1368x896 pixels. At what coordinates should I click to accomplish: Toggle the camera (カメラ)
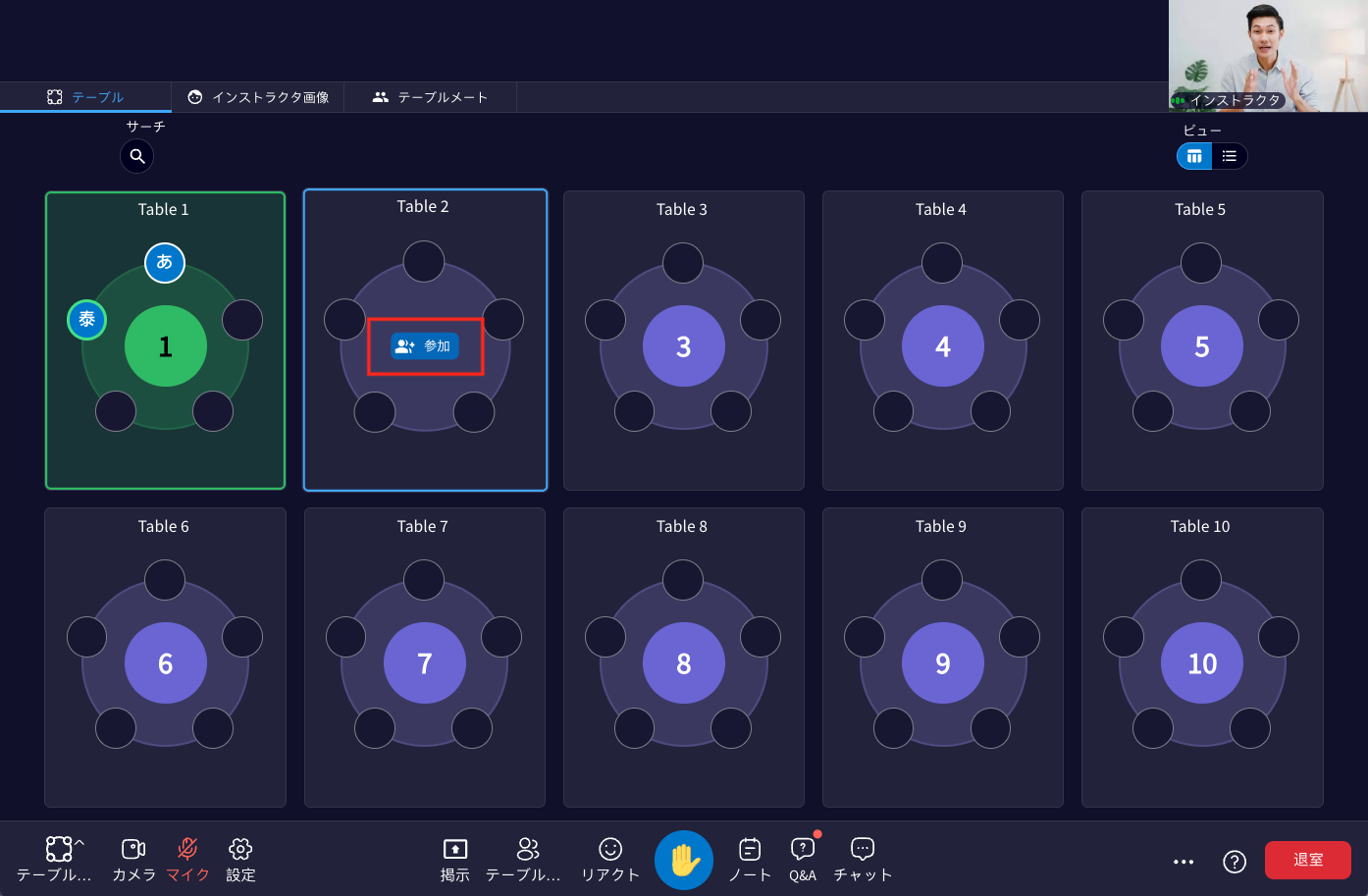click(x=133, y=860)
